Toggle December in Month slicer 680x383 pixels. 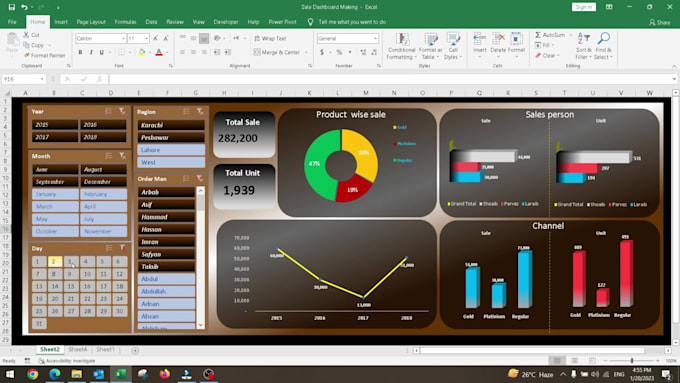[103, 182]
